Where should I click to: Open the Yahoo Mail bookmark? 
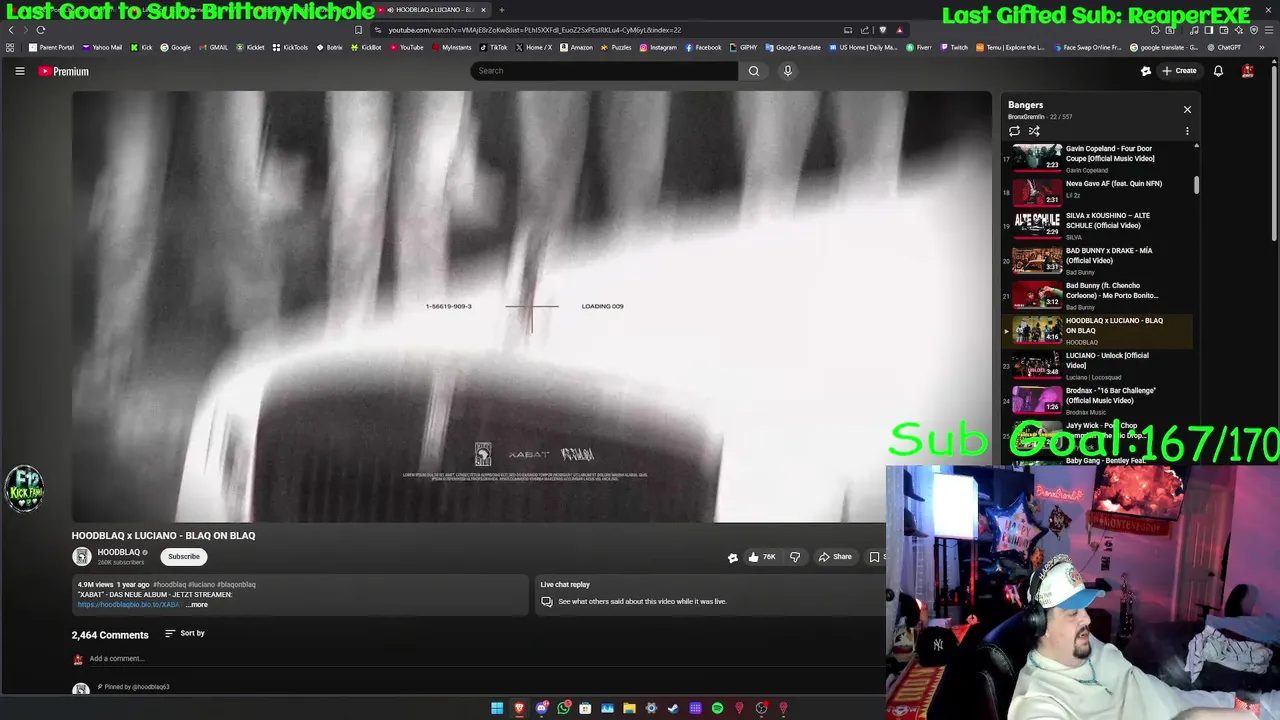(x=102, y=47)
